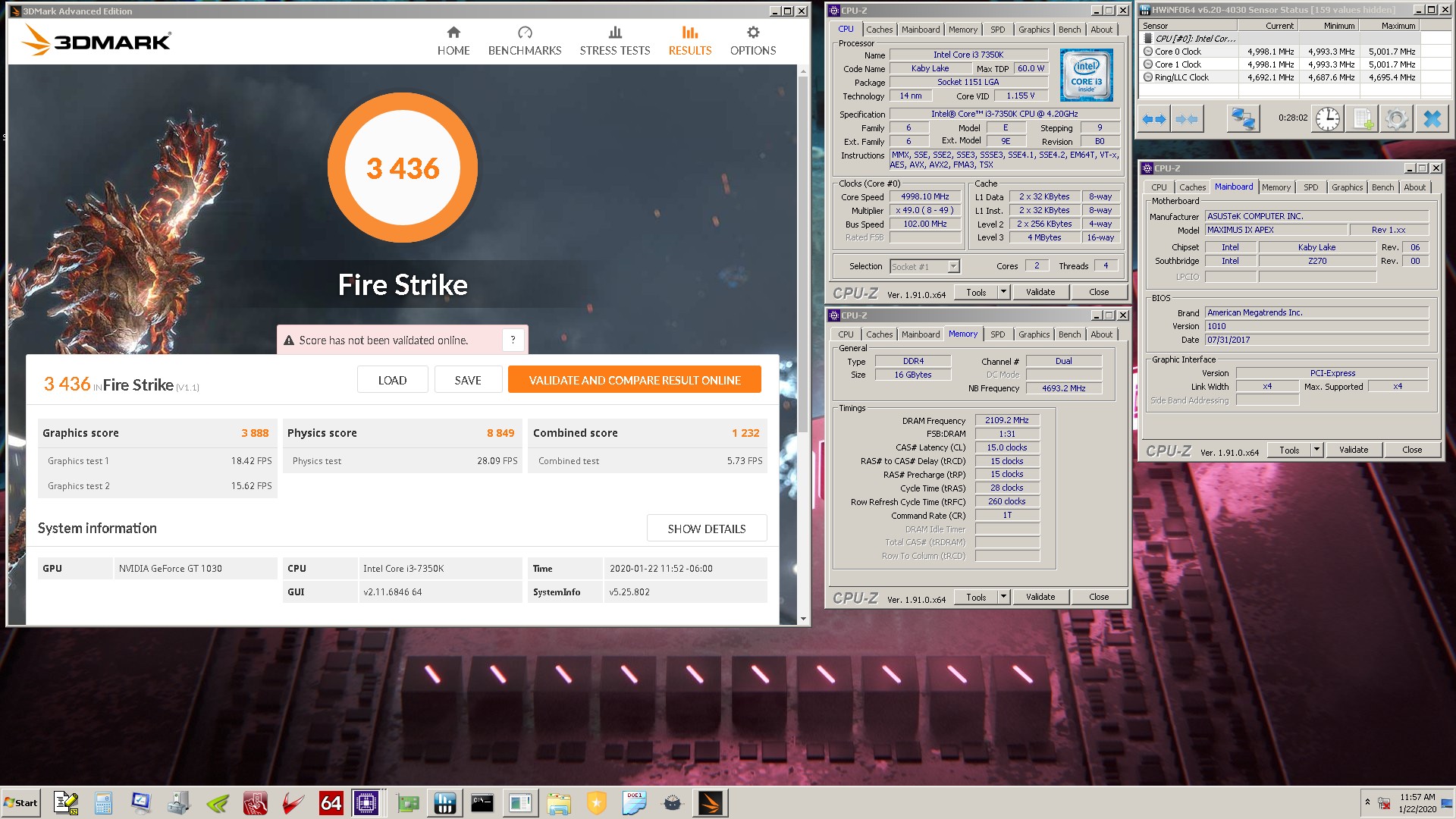Screen dimensions: 1456x819
Task: Select SPD tab in CPU-Z Memory window
Action: 997,334
